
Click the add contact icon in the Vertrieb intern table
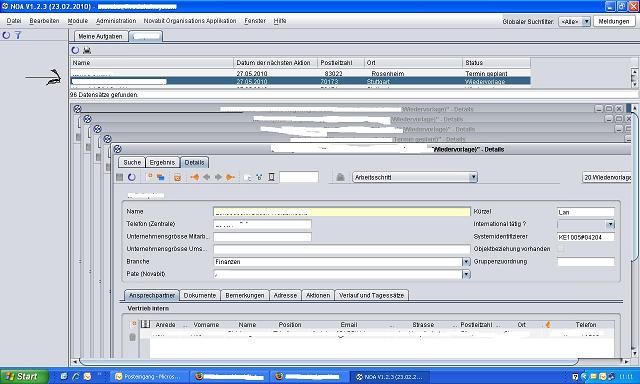point(133,324)
